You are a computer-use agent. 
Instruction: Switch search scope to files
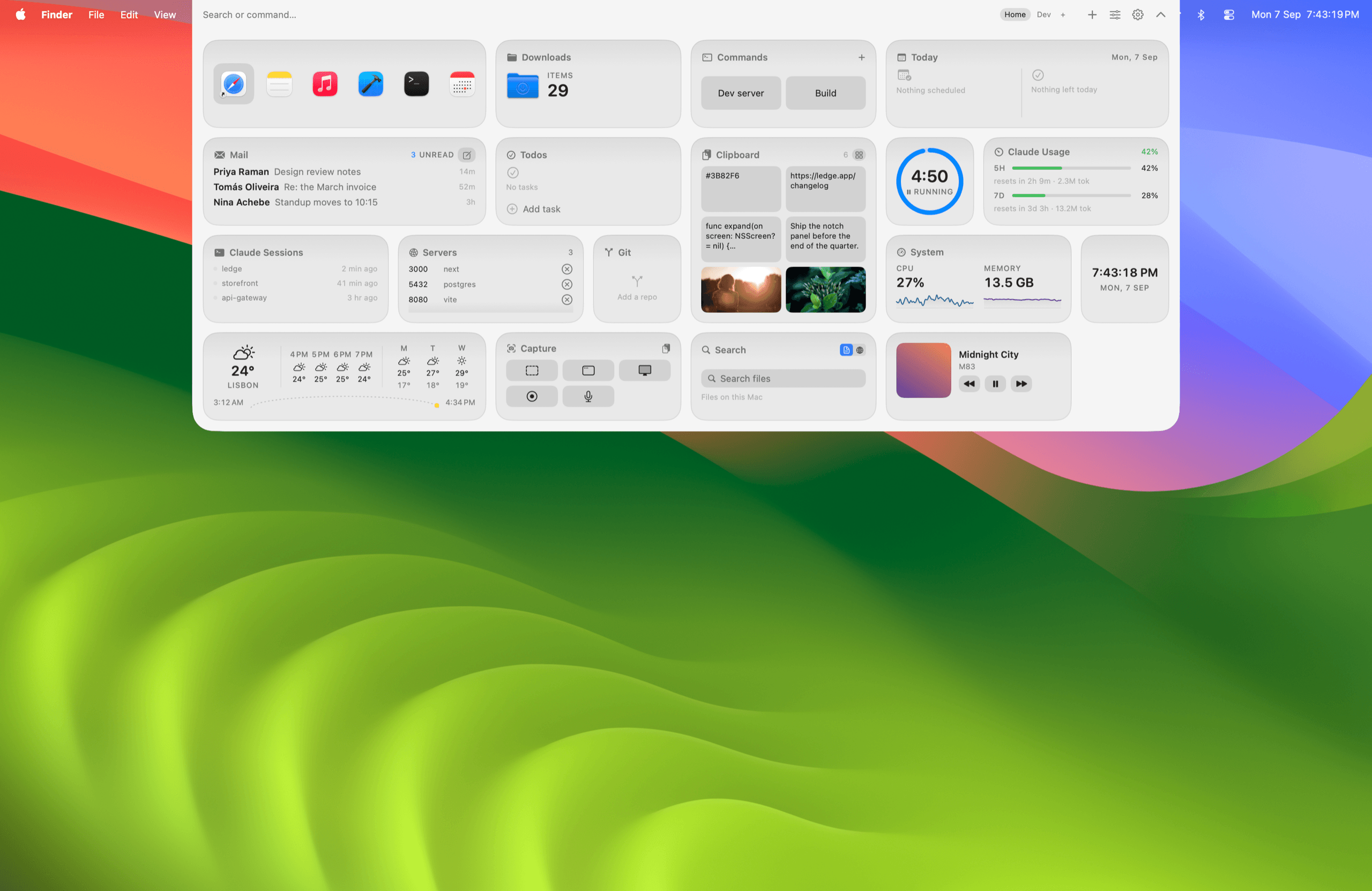click(x=846, y=350)
